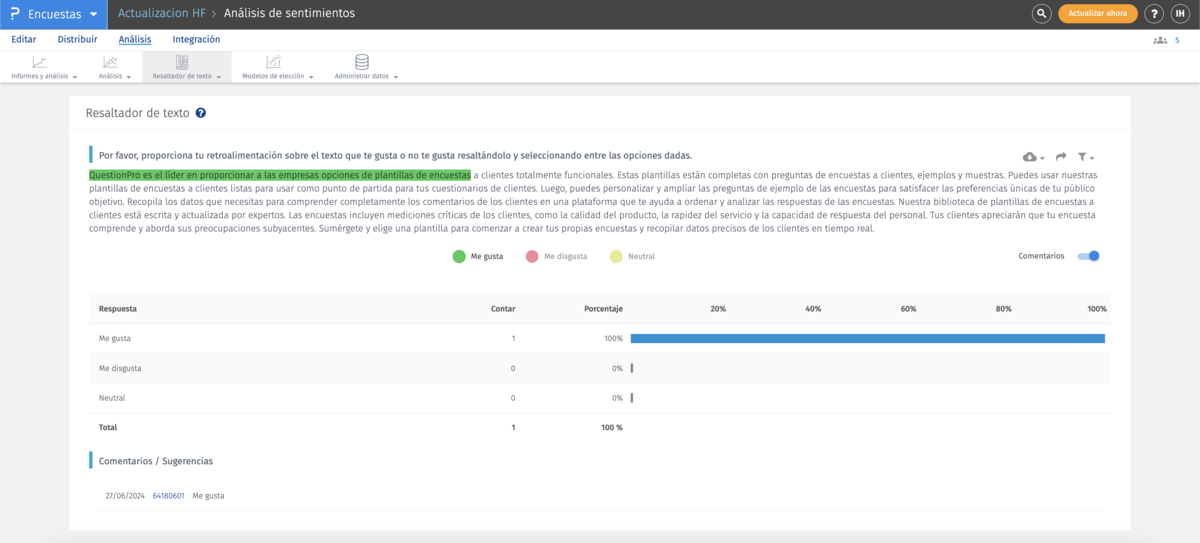Open the Integración tab
Screen dimensions: 1200x543
click(x=196, y=40)
